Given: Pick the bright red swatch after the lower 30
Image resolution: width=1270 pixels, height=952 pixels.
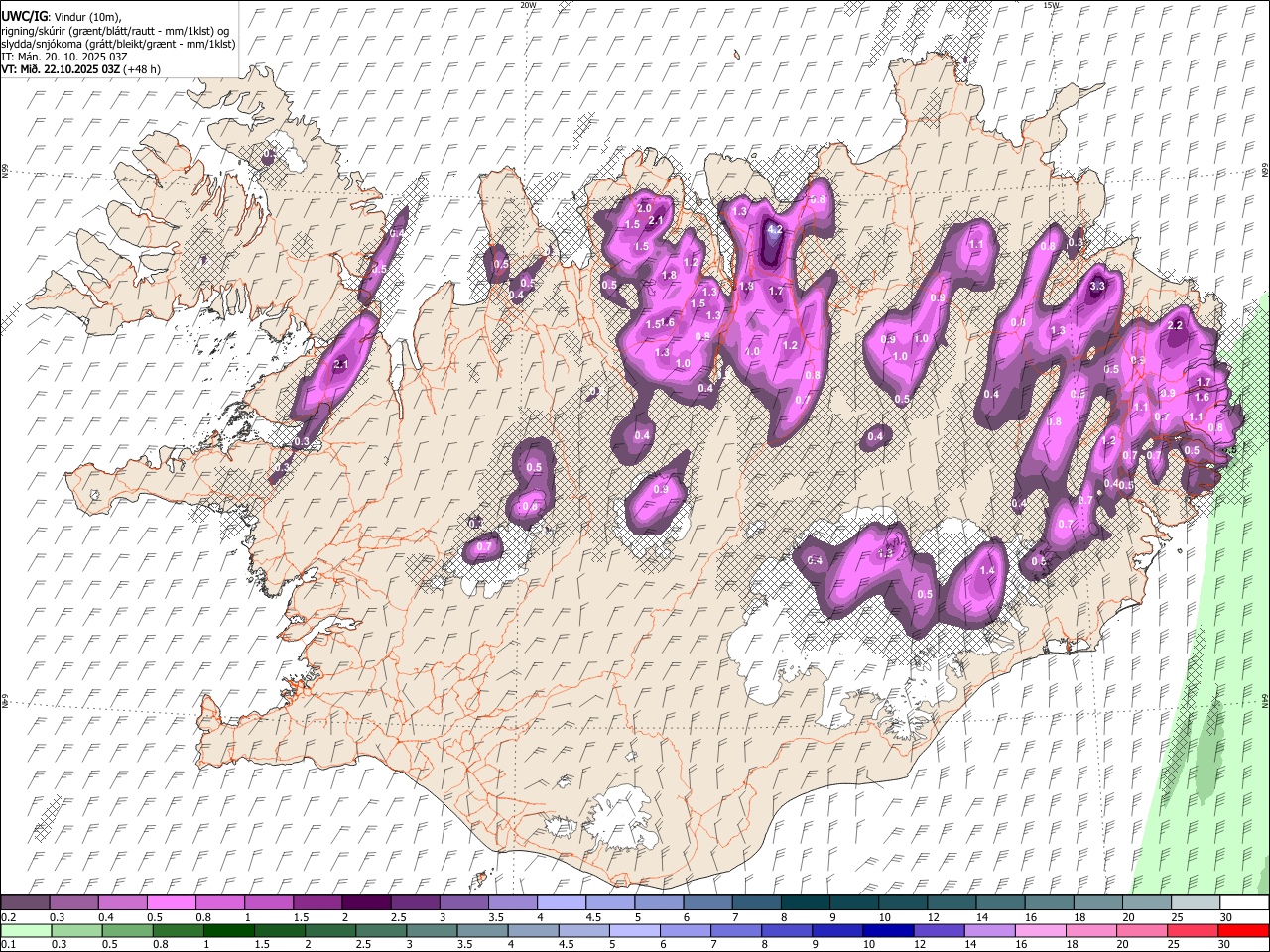Looking at the screenshot, I should (x=1242, y=931).
